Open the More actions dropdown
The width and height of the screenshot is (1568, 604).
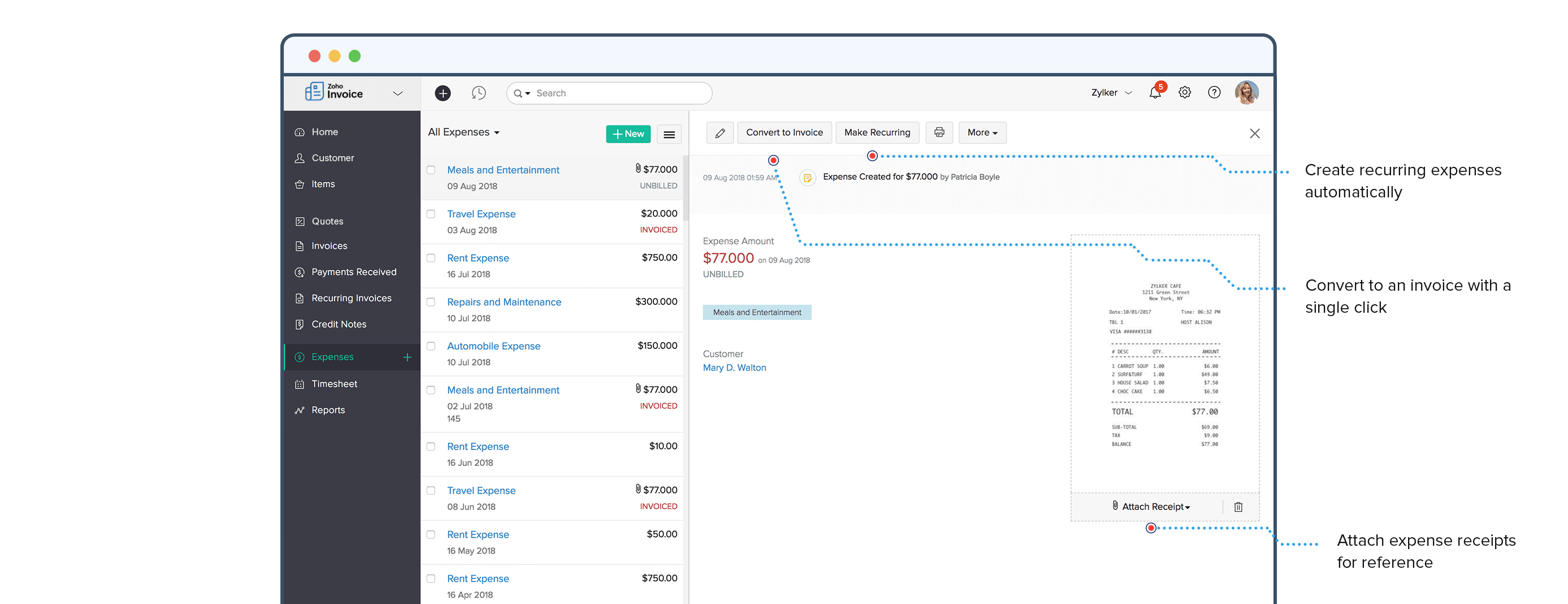[x=982, y=132]
